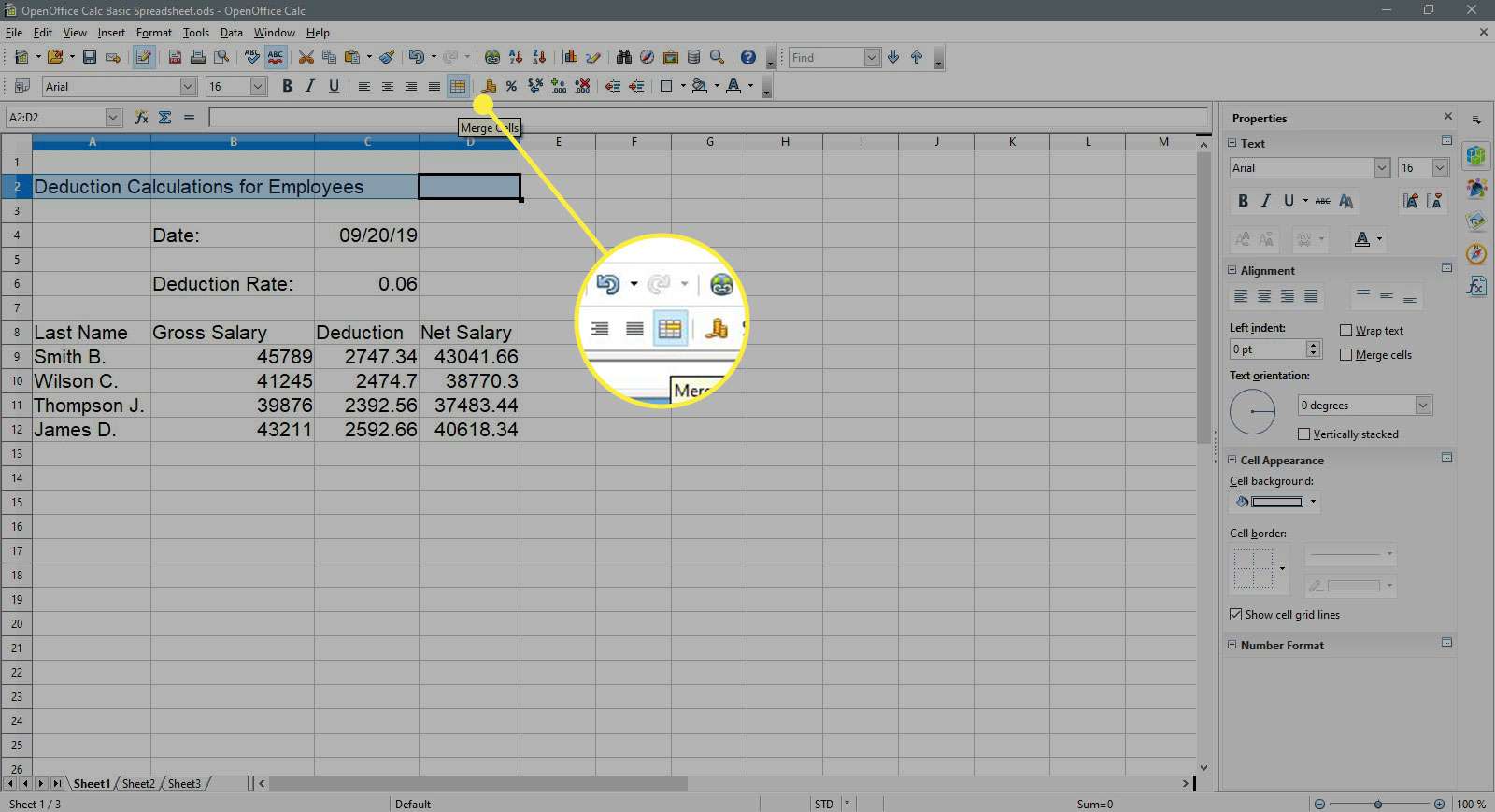Click Delete Decimal Place icon
Viewport: 1495px width, 812px height.
click(582, 86)
